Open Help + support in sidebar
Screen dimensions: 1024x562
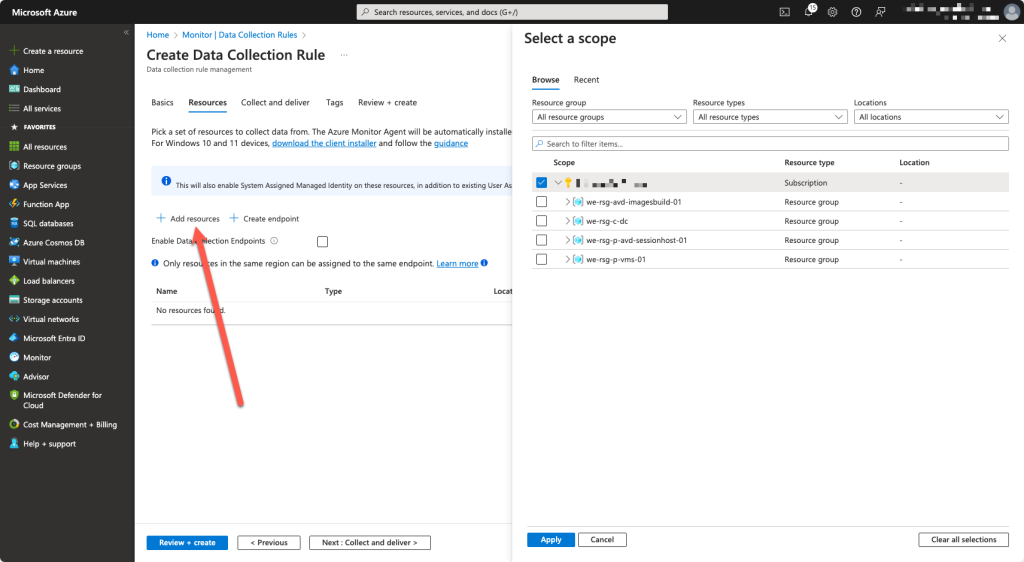(49, 444)
